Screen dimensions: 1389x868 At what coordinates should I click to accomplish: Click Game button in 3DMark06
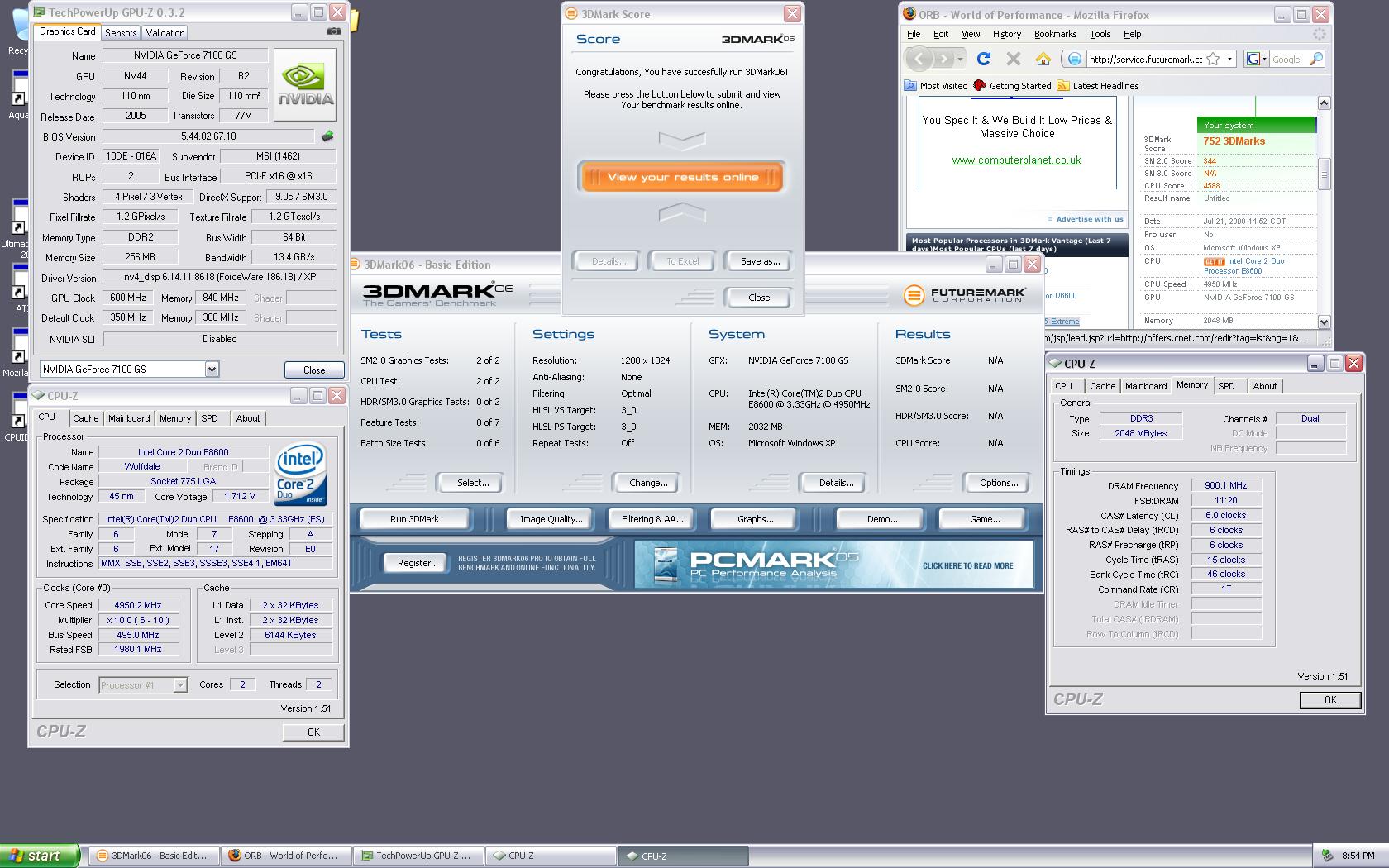984,519
